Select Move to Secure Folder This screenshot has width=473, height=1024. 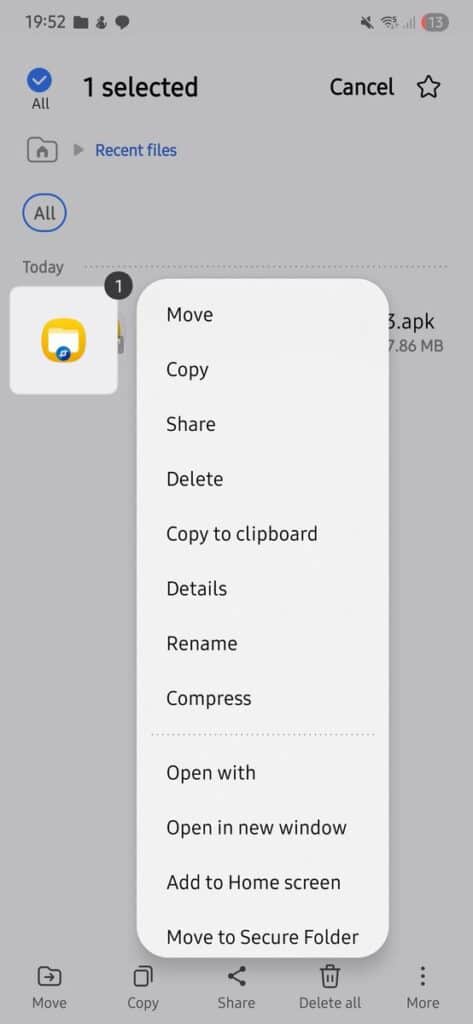(x=263, y=937)
